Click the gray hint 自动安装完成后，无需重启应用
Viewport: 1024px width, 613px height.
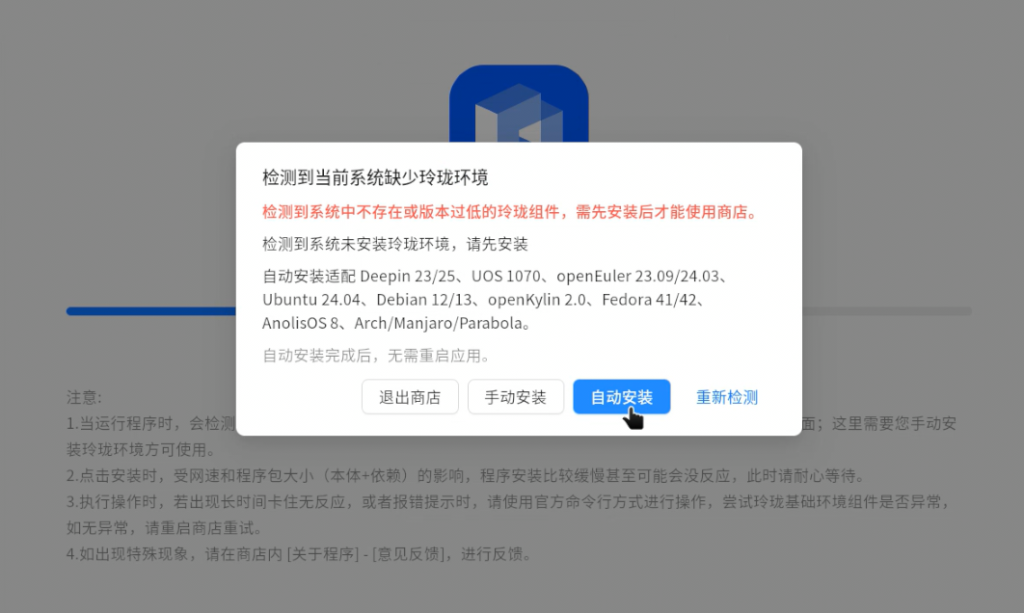(x=376, y=356)
